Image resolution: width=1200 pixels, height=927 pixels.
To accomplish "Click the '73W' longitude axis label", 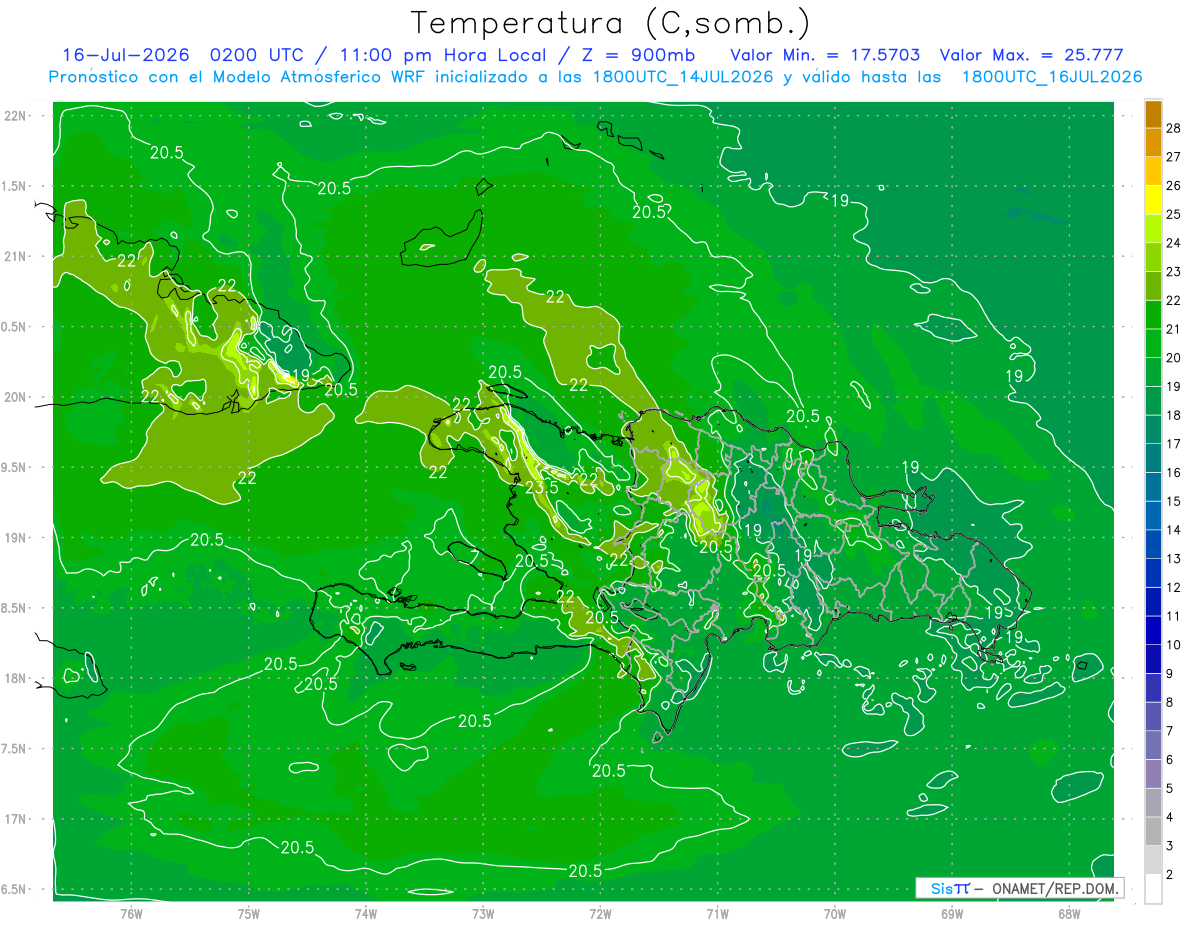I will (482, 914).
